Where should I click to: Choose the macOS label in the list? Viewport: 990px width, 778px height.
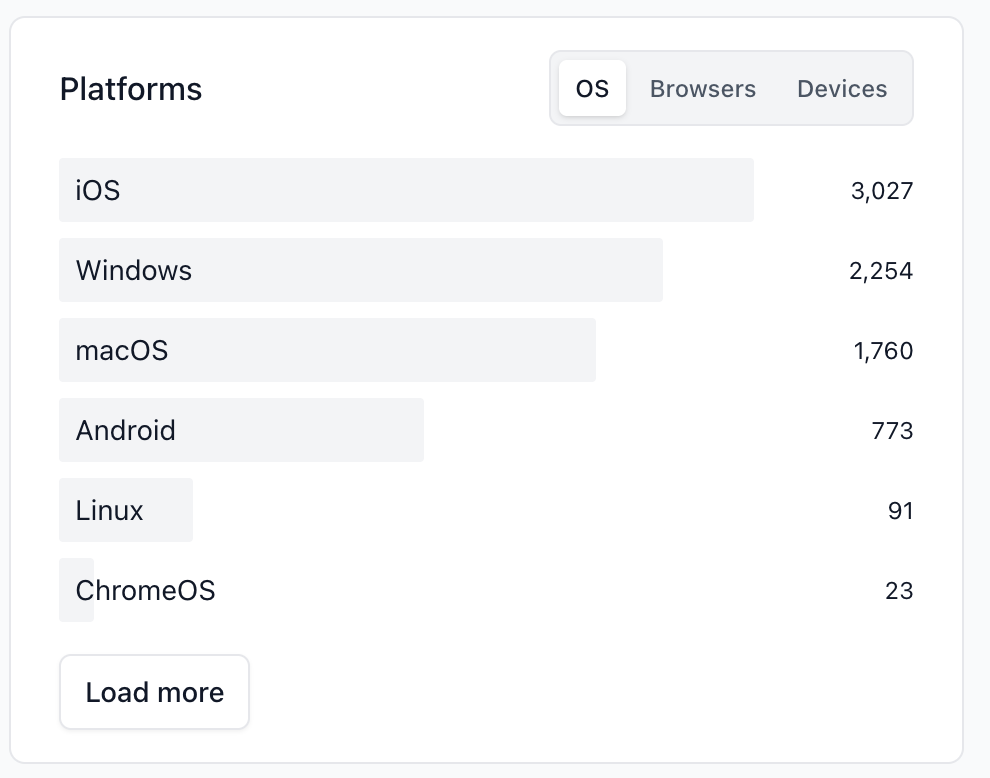(x=122, y=350)
